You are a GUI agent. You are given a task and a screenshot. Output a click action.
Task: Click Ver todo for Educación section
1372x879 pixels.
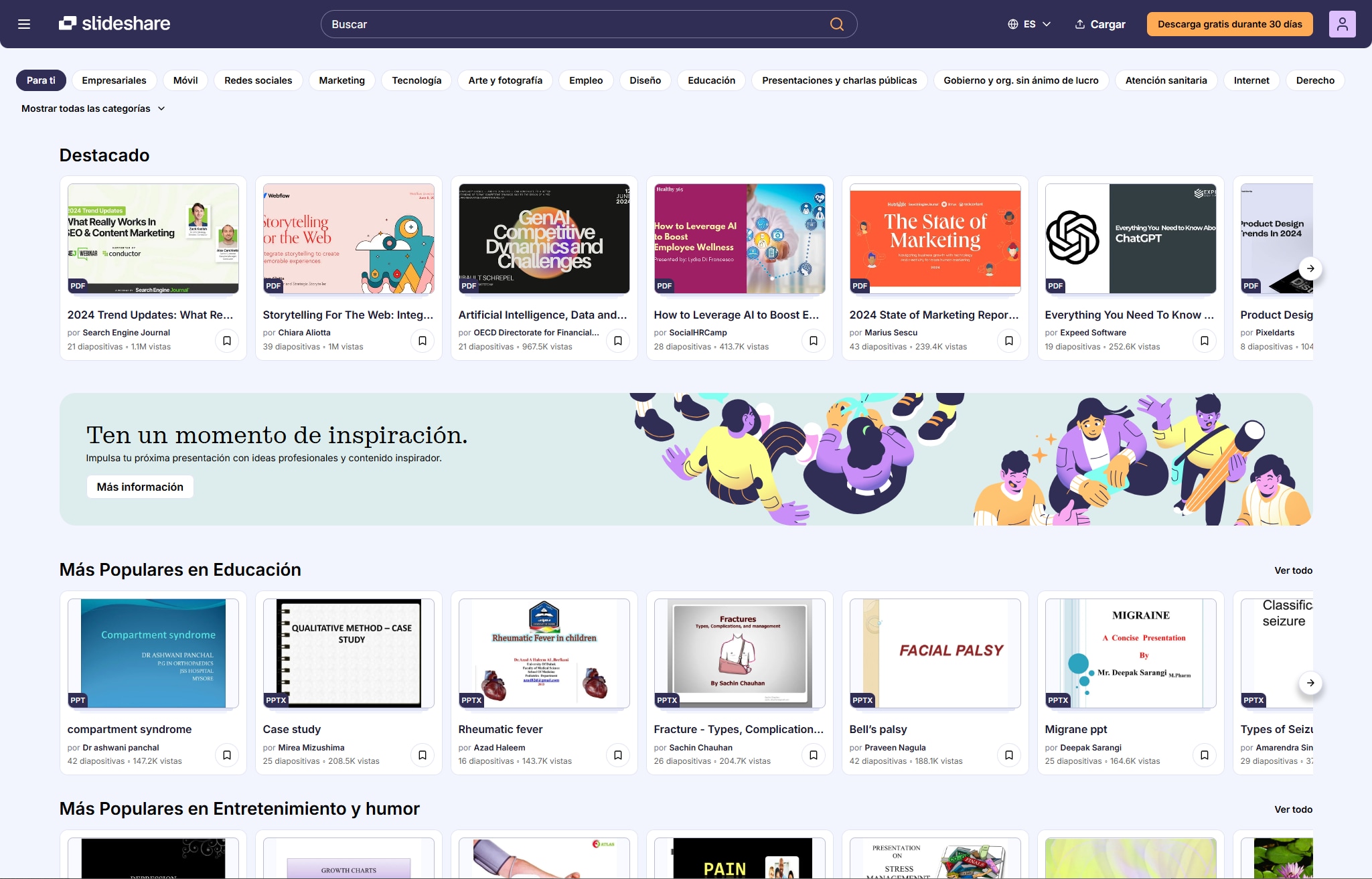[1293, 570]
